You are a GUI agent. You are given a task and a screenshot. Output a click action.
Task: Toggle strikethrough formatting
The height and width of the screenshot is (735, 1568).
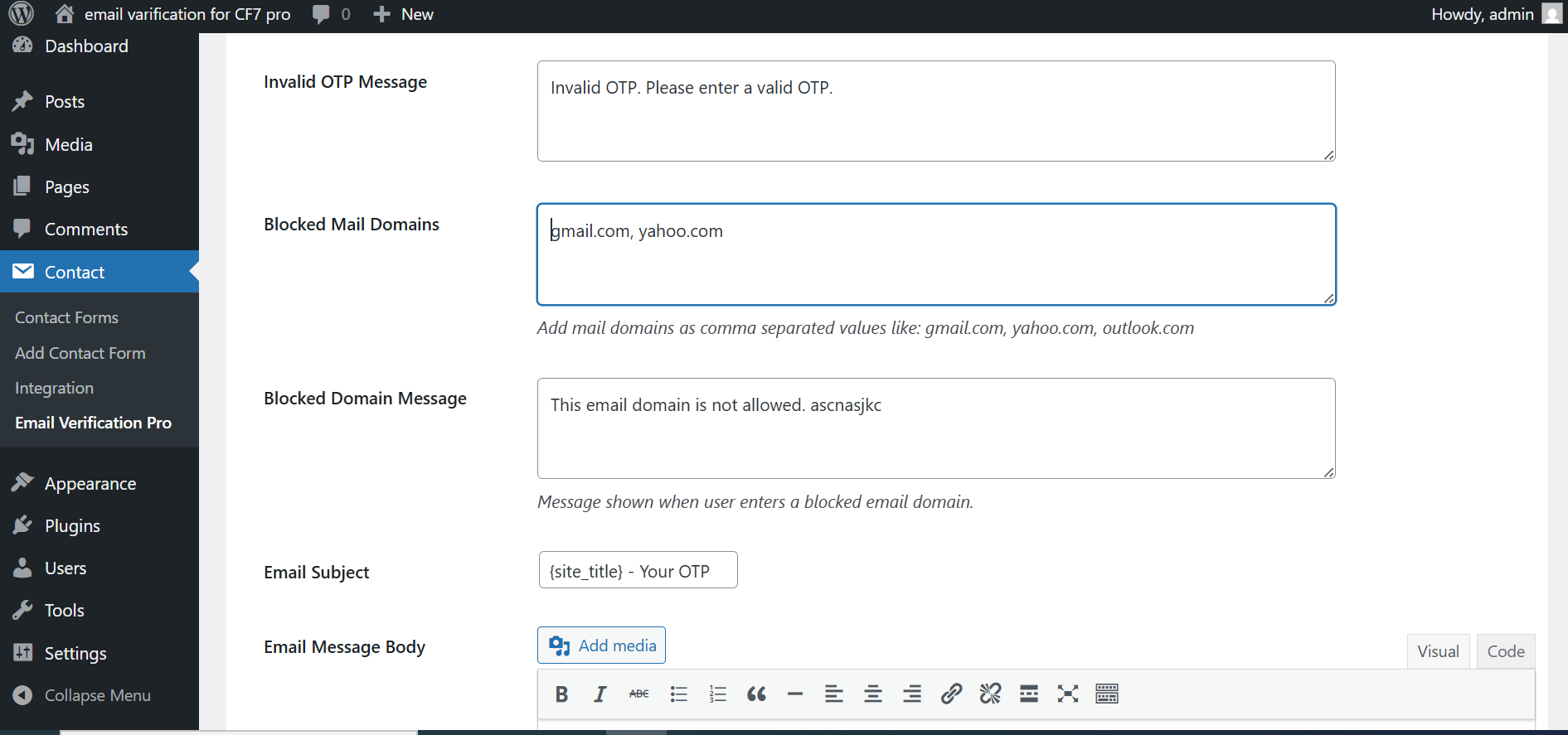[639, 694]
